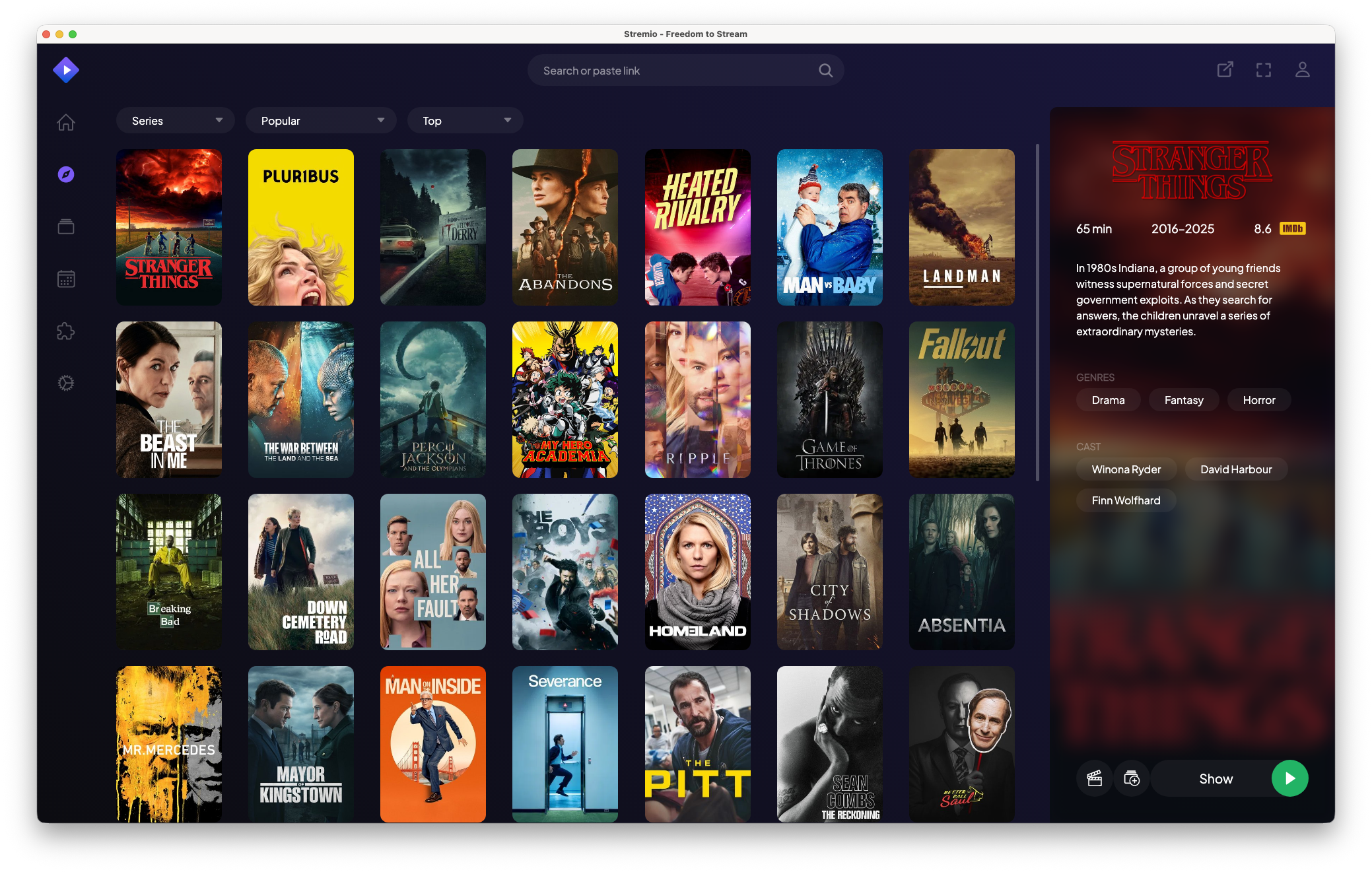Select the Drama genre tag
Screen dimensions: 1372x872
point(1108,399)
